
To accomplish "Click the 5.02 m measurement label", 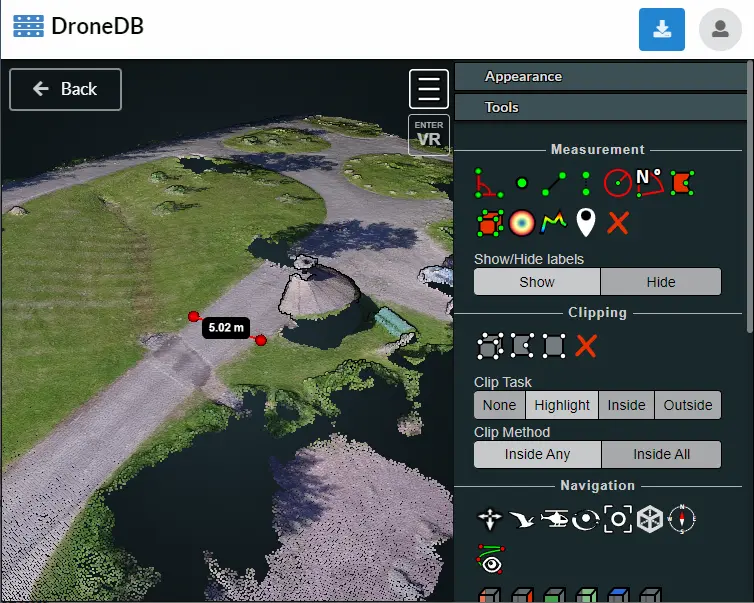I will [x=226, y=327].
